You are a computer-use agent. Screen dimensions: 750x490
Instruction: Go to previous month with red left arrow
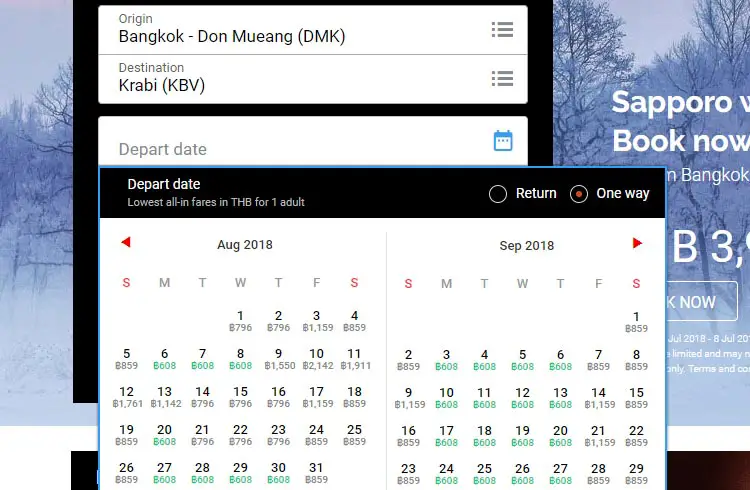125,243
